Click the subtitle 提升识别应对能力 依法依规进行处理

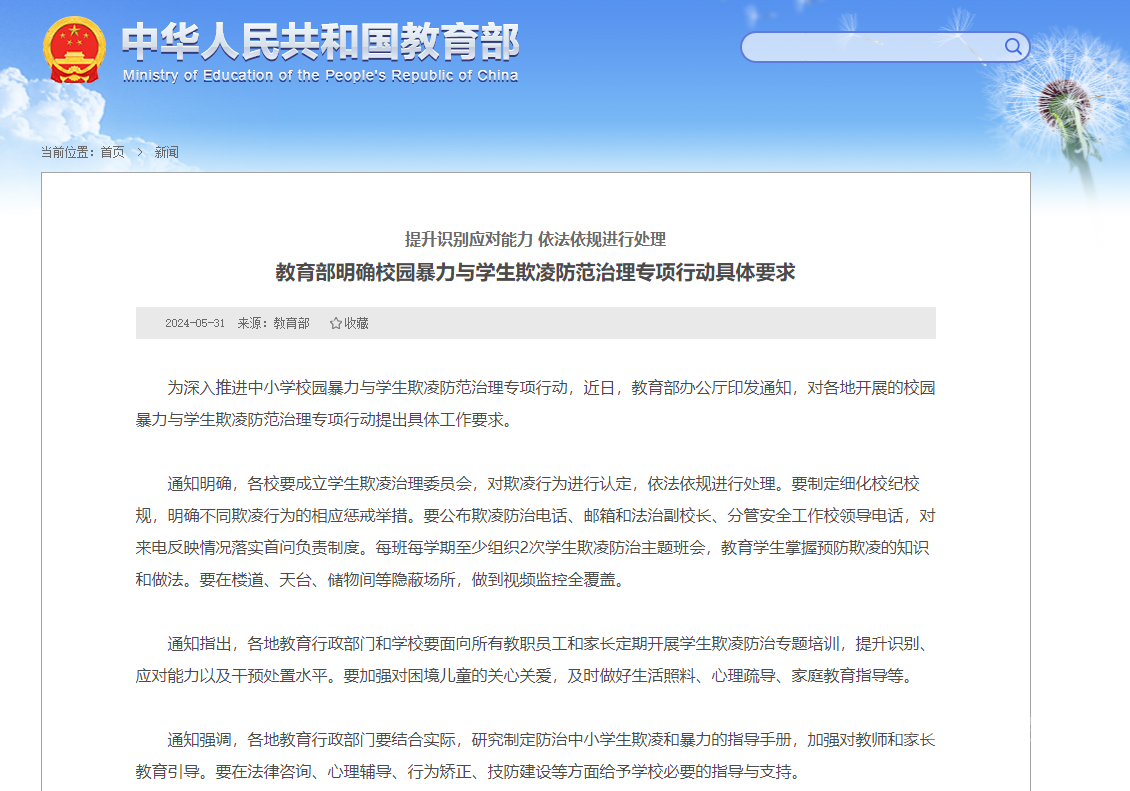point(535,239)
